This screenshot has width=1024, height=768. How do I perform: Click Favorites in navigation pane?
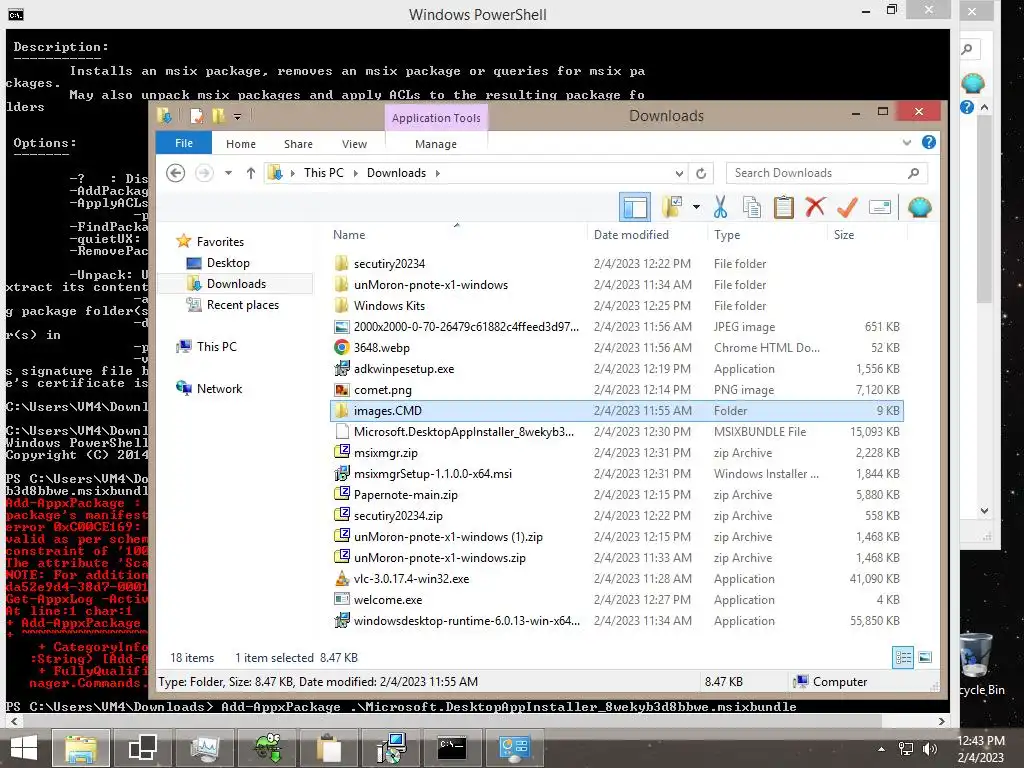point(220,242)
